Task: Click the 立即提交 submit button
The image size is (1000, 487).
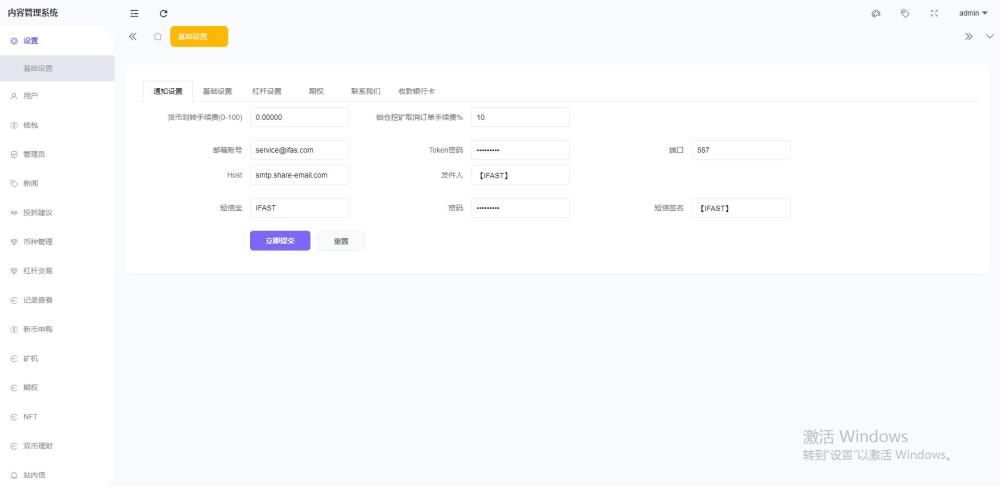Action: [x=280, y=241]
